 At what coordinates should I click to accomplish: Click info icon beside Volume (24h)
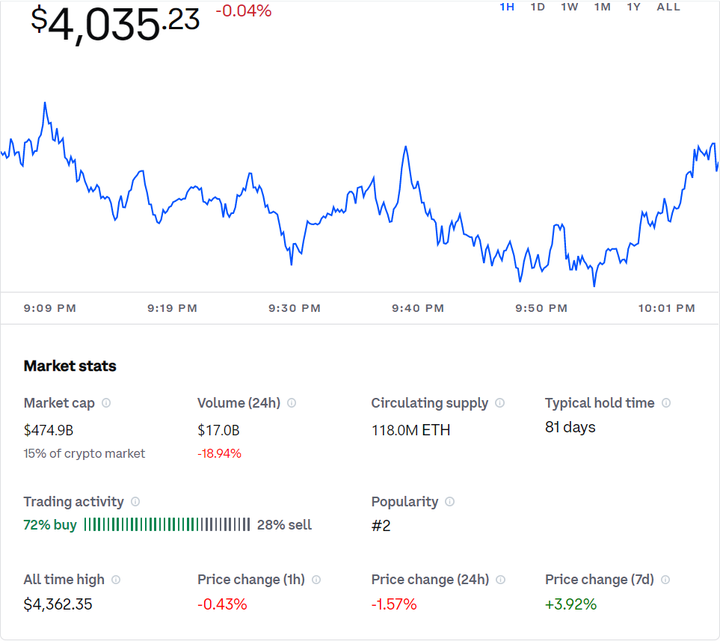point(292,403)
